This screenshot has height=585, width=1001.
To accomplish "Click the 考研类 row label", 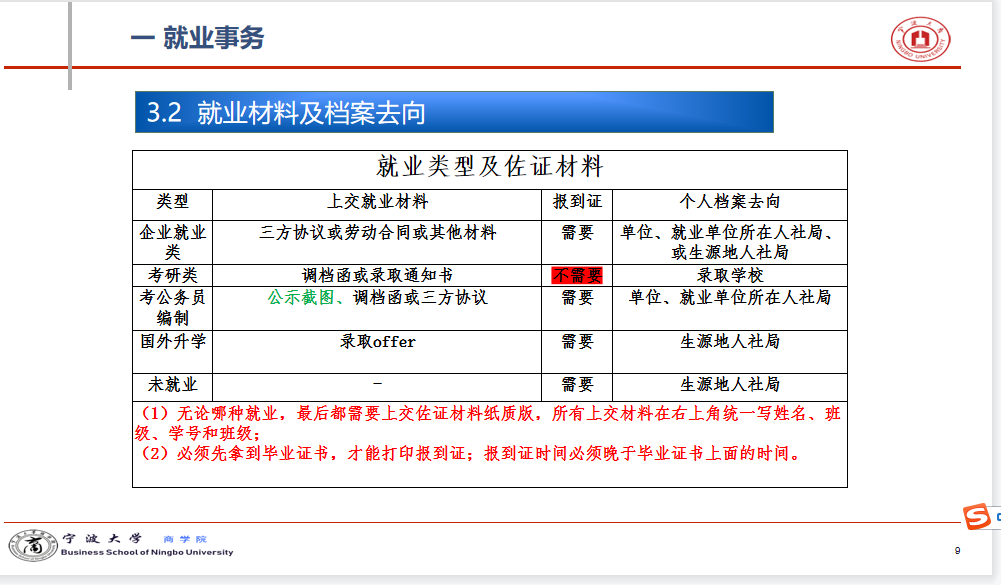I will [x=173, y=276].
